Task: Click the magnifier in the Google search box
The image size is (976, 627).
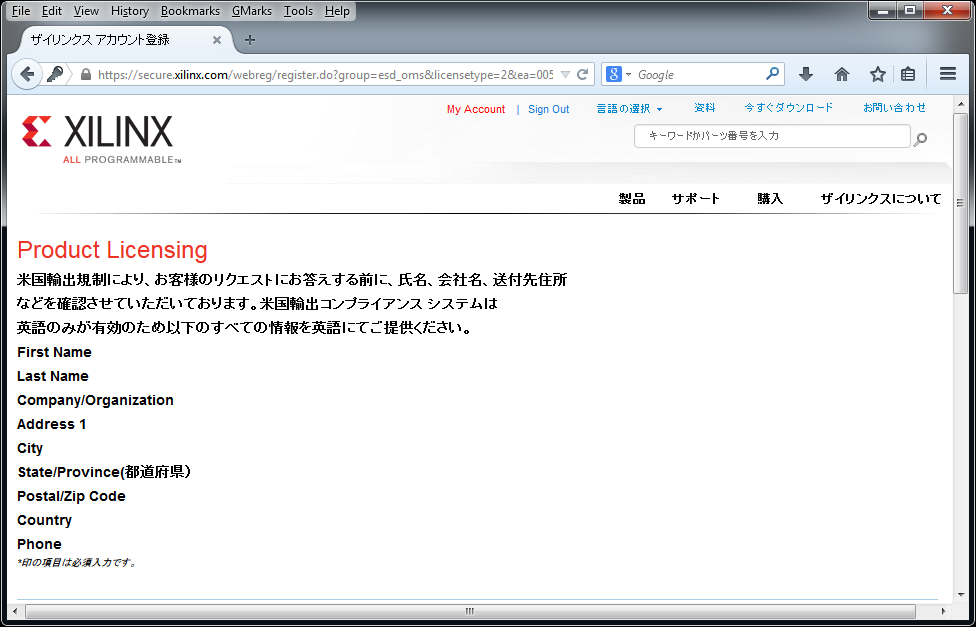Action: tap(772, 74)
